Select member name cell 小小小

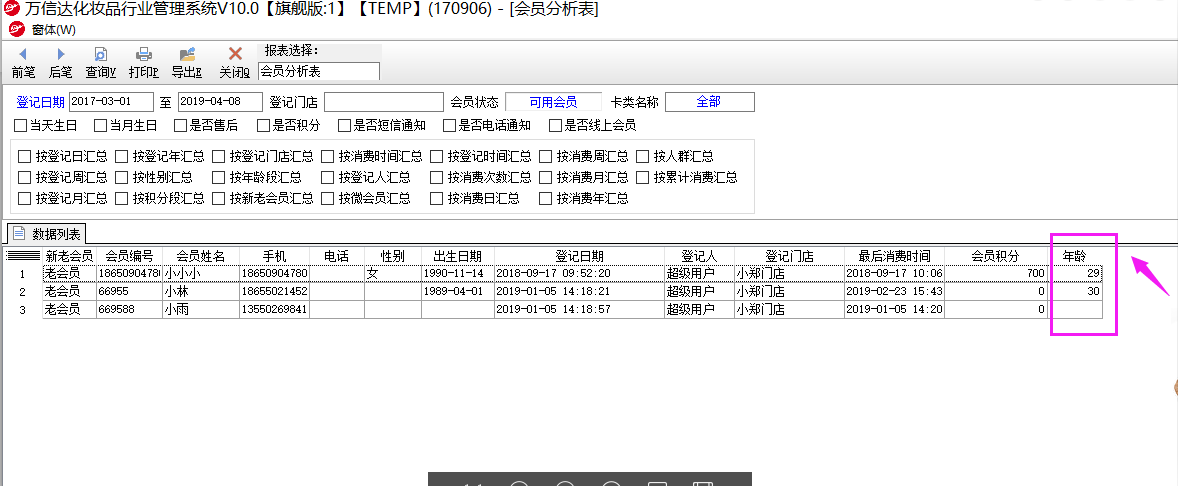201,273
